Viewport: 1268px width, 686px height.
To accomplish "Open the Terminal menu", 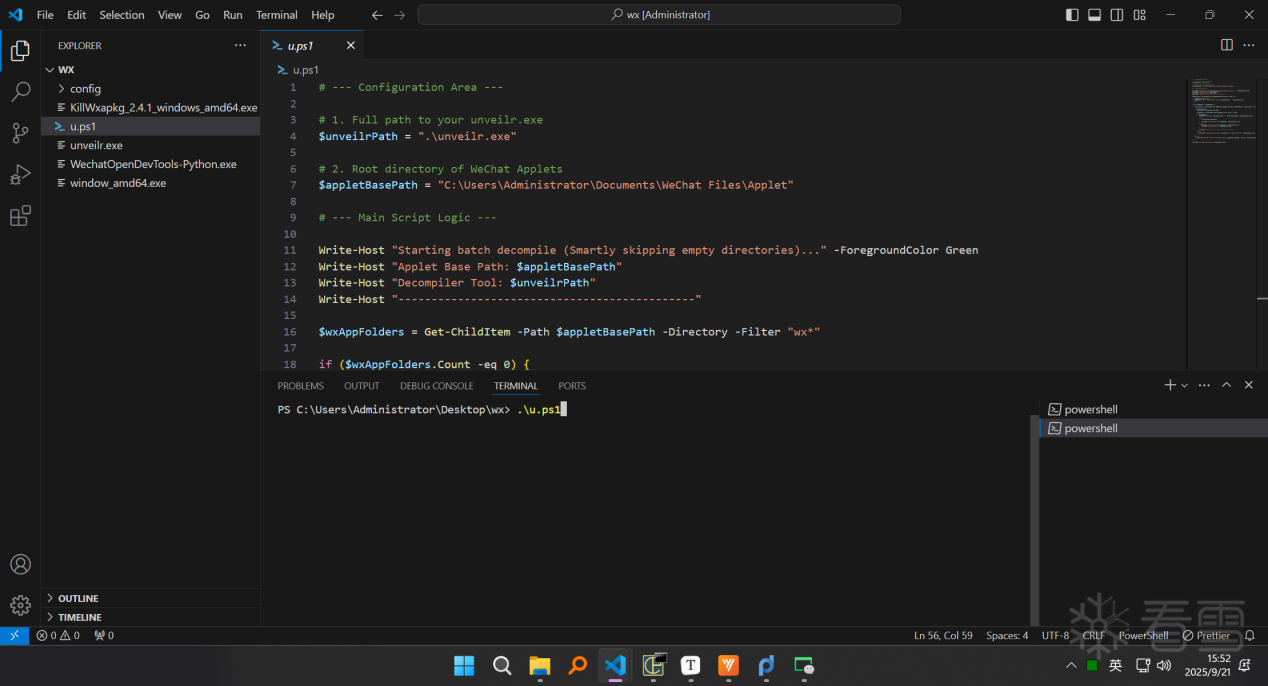I will click(277, 15).
